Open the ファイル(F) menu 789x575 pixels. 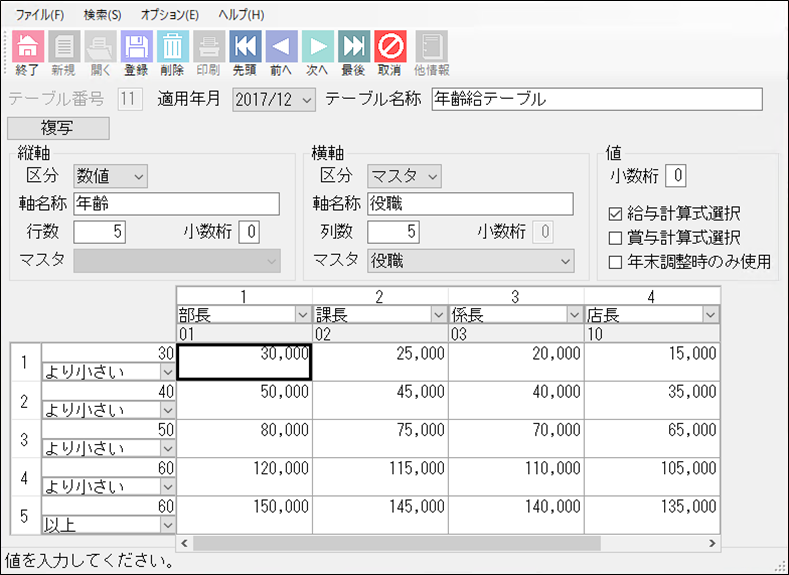pyautogui.click(x=40, y=15)
